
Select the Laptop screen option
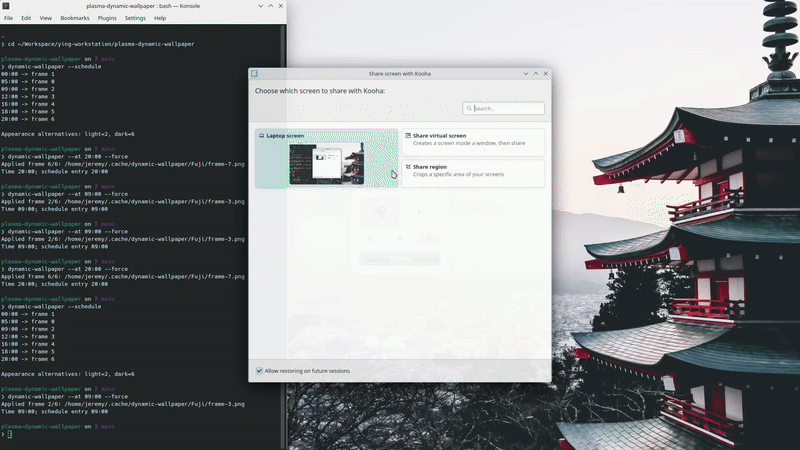coord(327,158)
